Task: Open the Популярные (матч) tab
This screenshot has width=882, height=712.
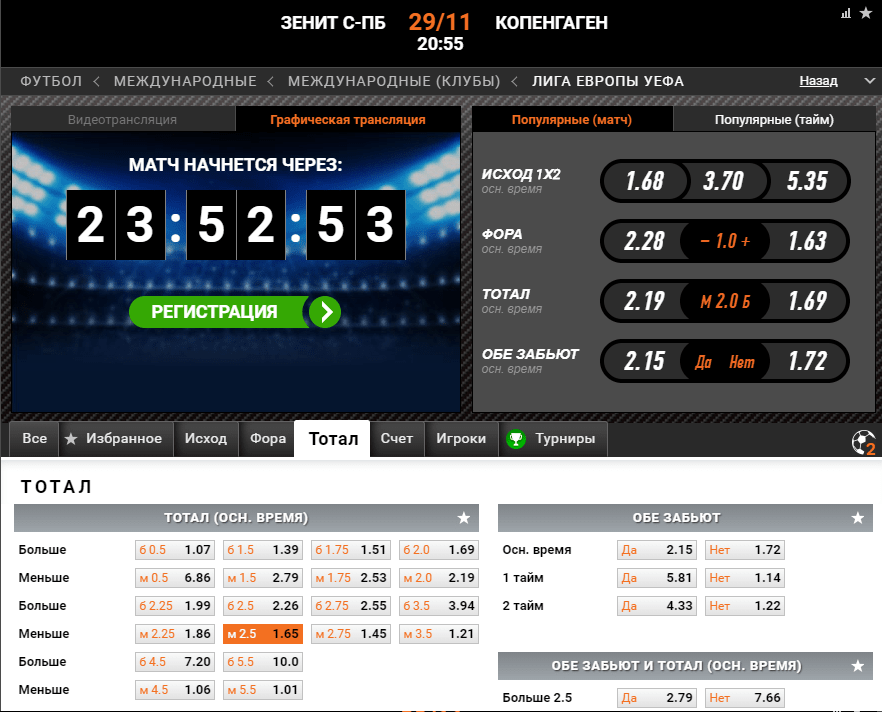Action: tap(572, 119)
